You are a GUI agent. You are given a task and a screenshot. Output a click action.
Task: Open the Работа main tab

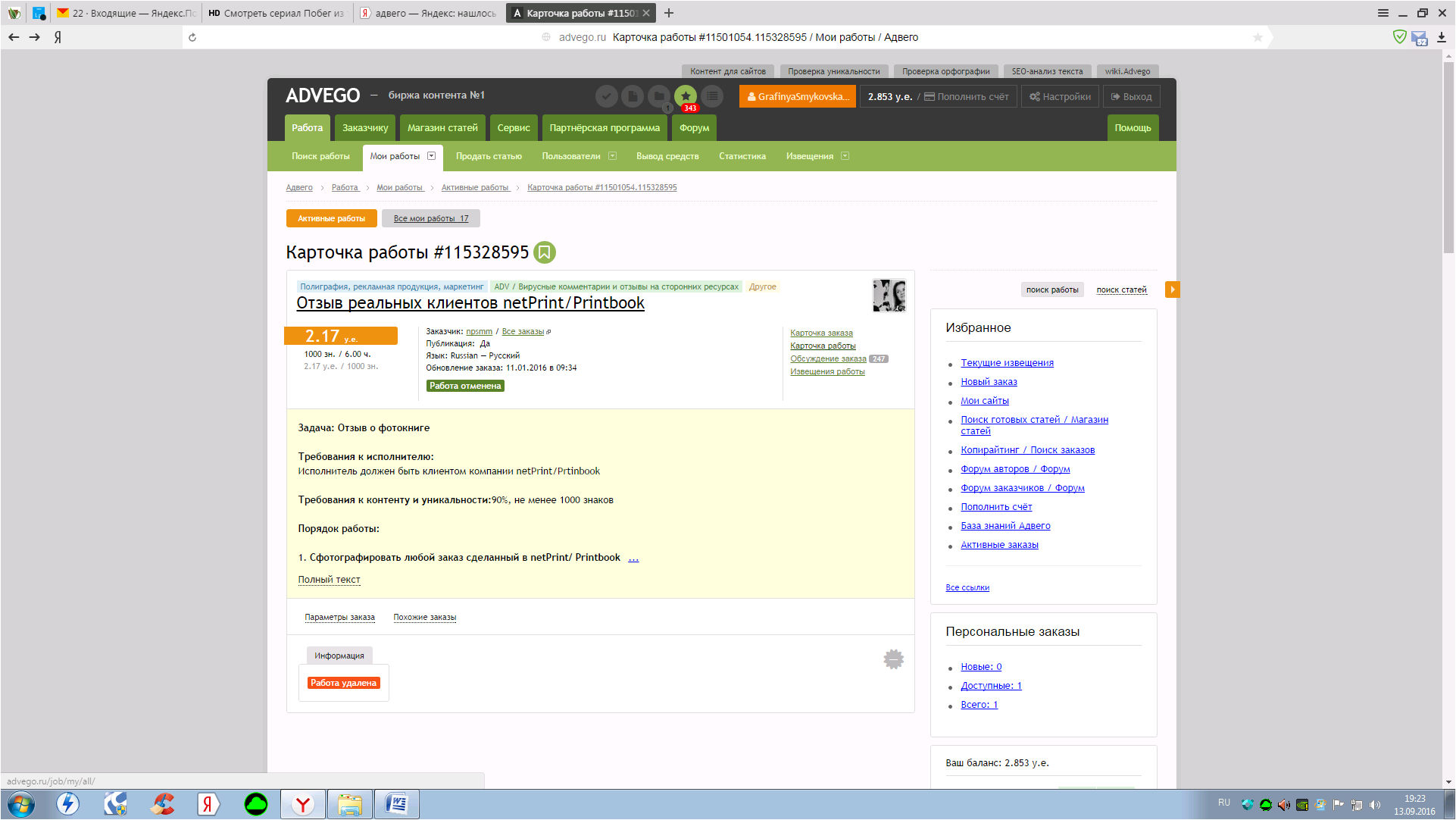pyautogui.click(x=307, y=128)
